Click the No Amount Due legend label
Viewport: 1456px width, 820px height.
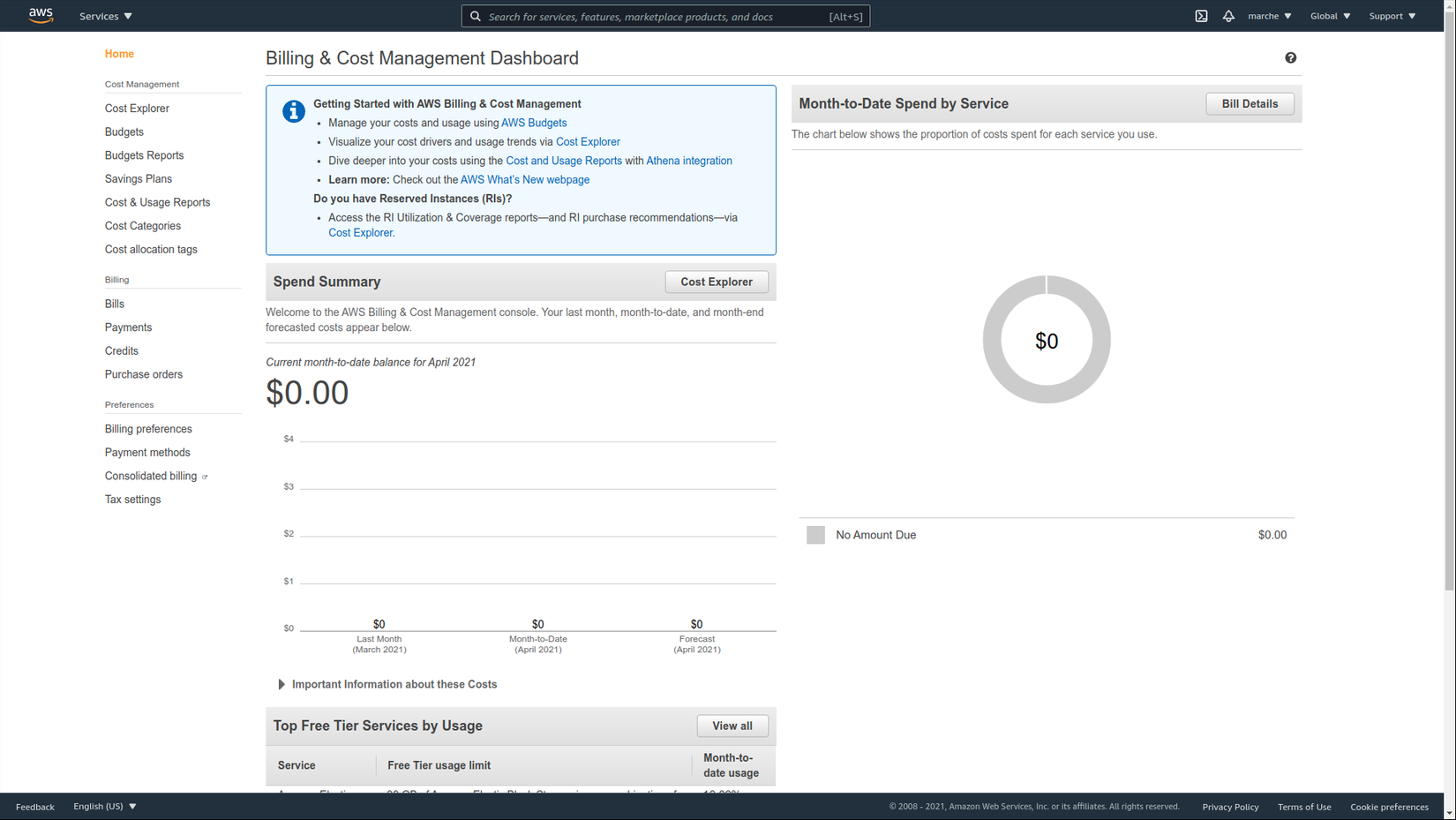(876, 535)
